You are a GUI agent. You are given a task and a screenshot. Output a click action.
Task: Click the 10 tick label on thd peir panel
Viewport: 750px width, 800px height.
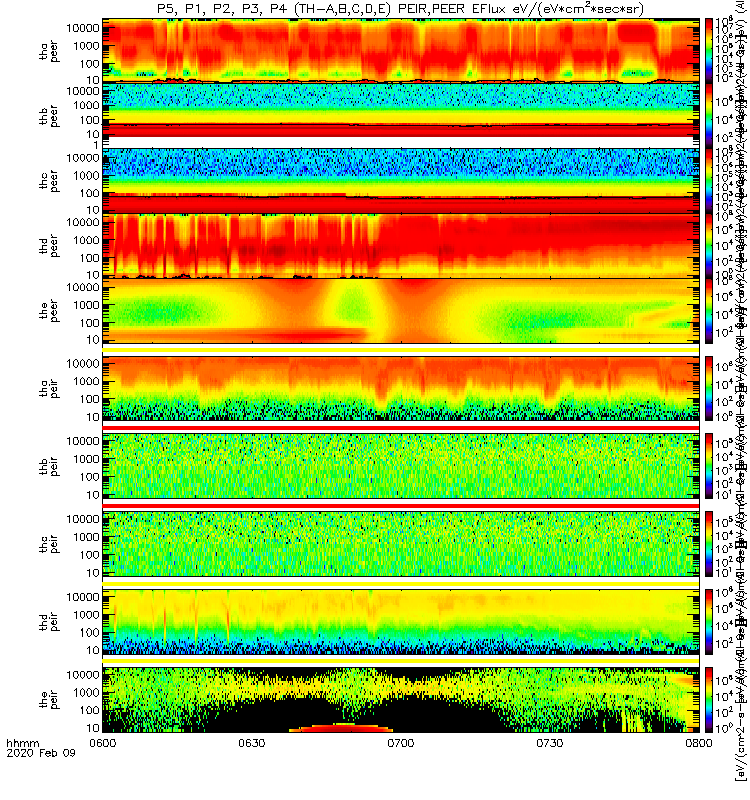(x=92, y=650)
